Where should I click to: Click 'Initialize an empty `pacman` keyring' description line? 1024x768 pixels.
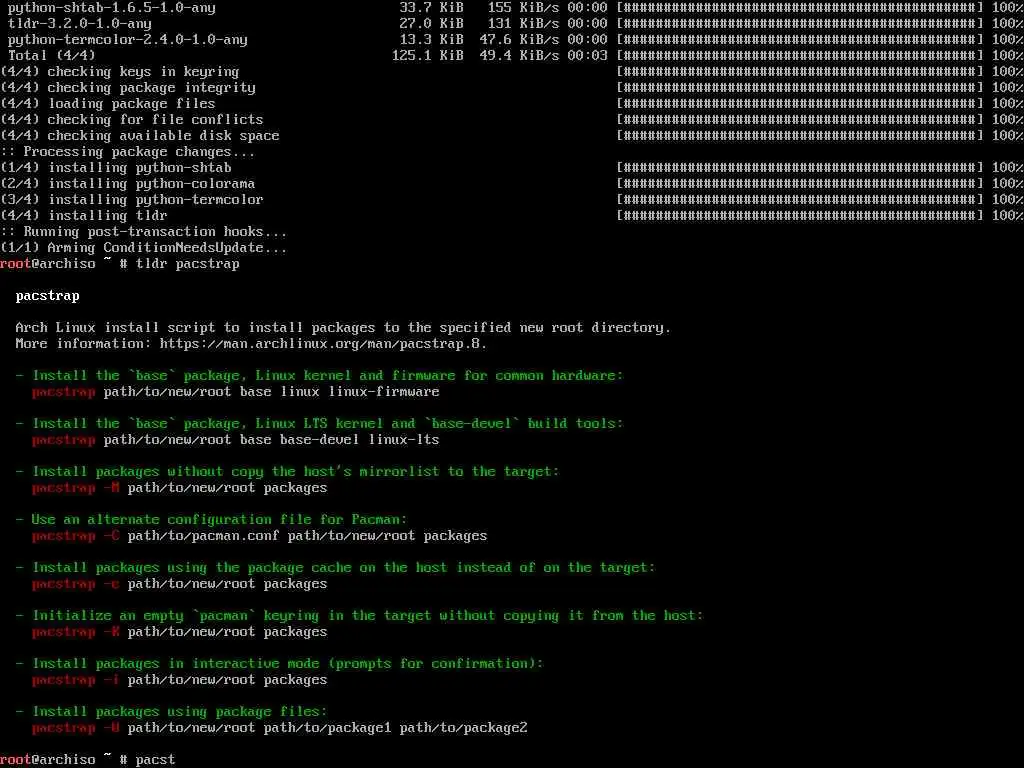[x=359, y=616]
